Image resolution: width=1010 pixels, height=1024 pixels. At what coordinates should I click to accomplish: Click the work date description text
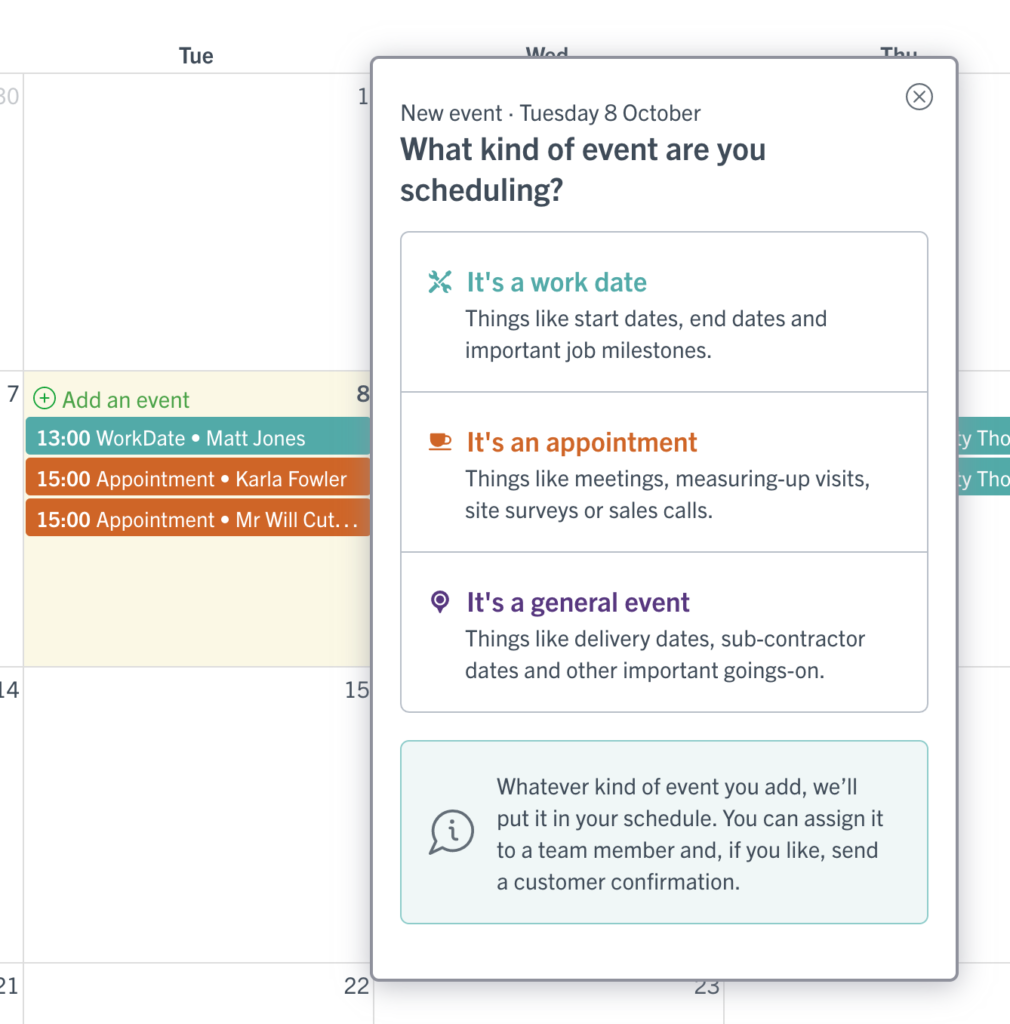[x=646, y=334]
